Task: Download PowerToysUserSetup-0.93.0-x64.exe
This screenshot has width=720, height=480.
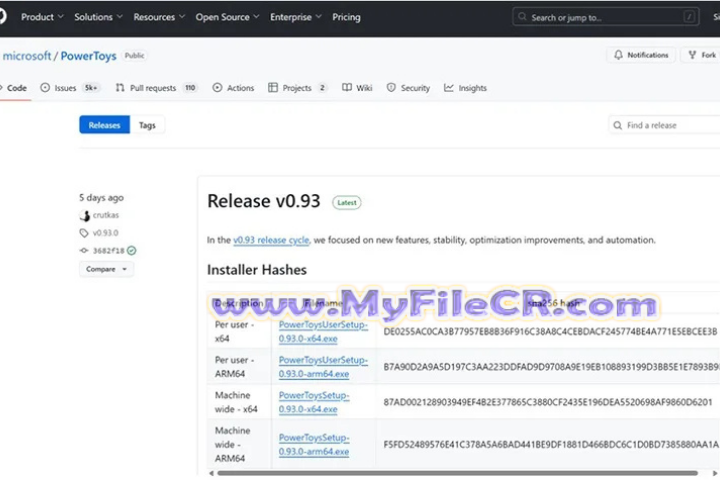Action: (x=323, y=331)
